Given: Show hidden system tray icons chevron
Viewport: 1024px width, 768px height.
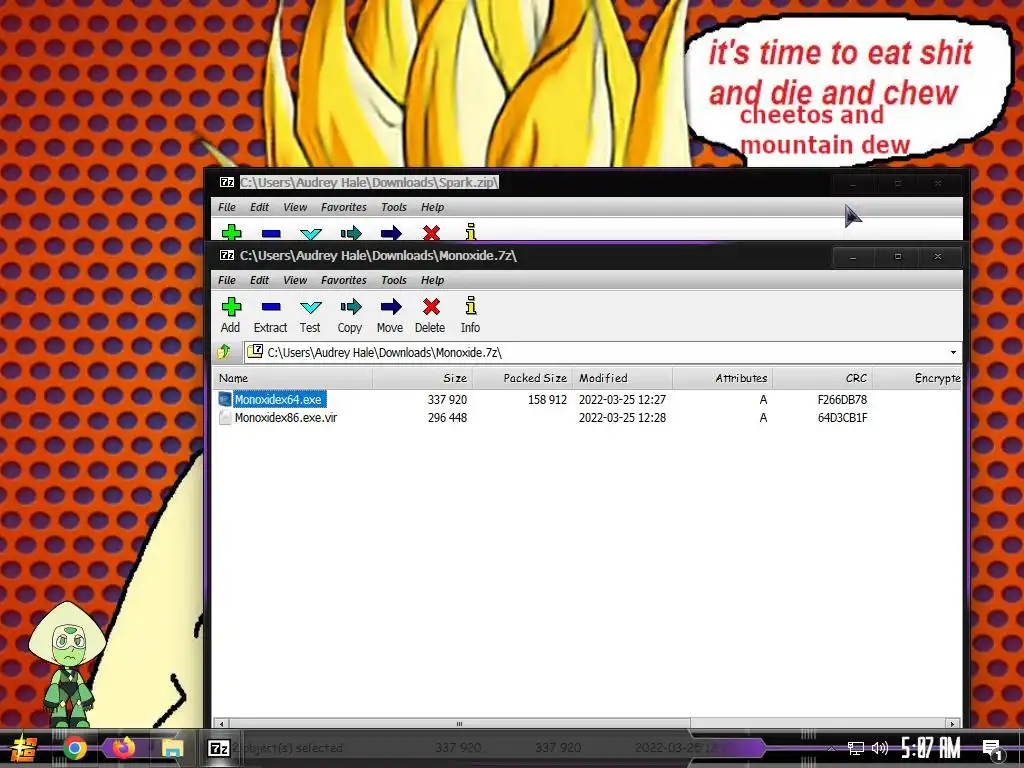Looking at the screenshot, I should (831, 748).
